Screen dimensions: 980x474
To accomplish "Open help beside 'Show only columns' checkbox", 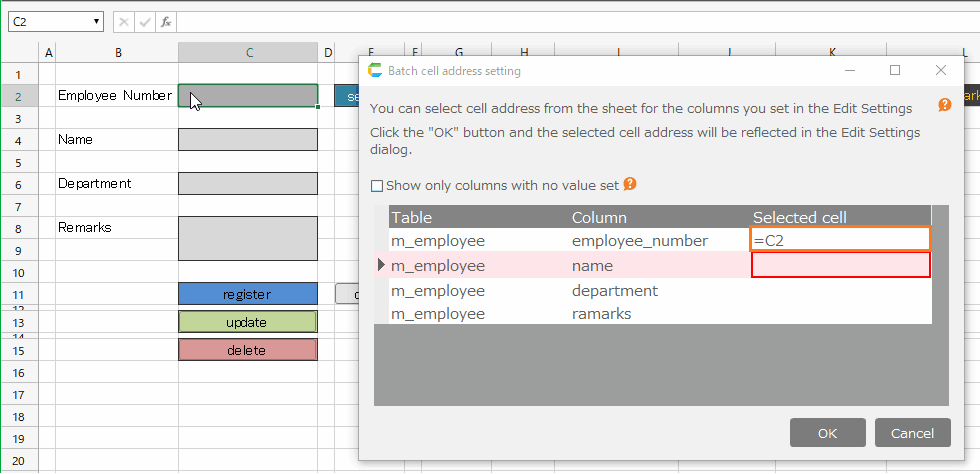I will pyautogui.click(x=630, y=184).
